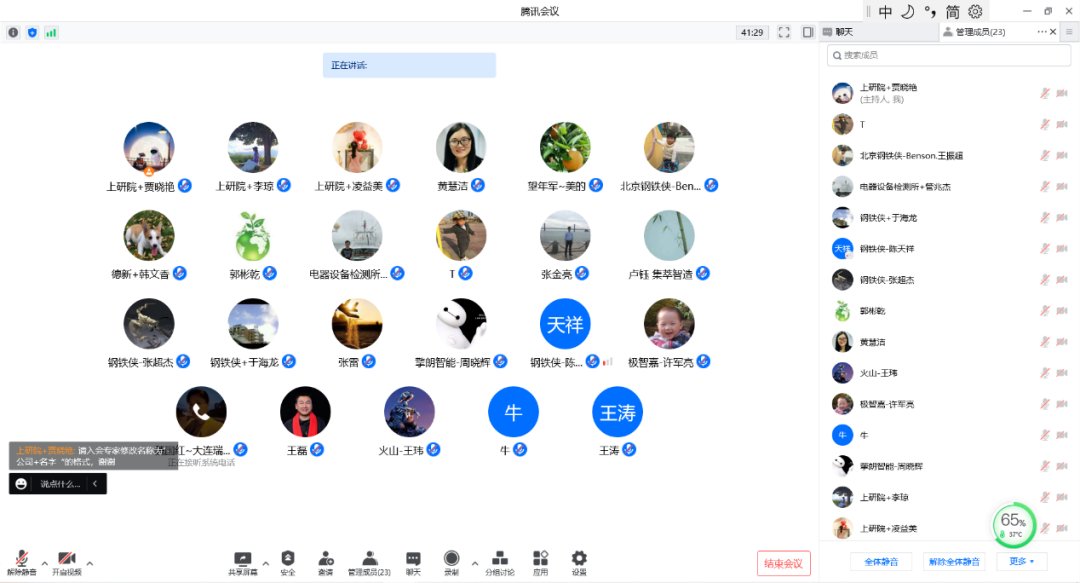Turn on camera (开启视频)
1080x583 pixels.
(x=66, y=560)
